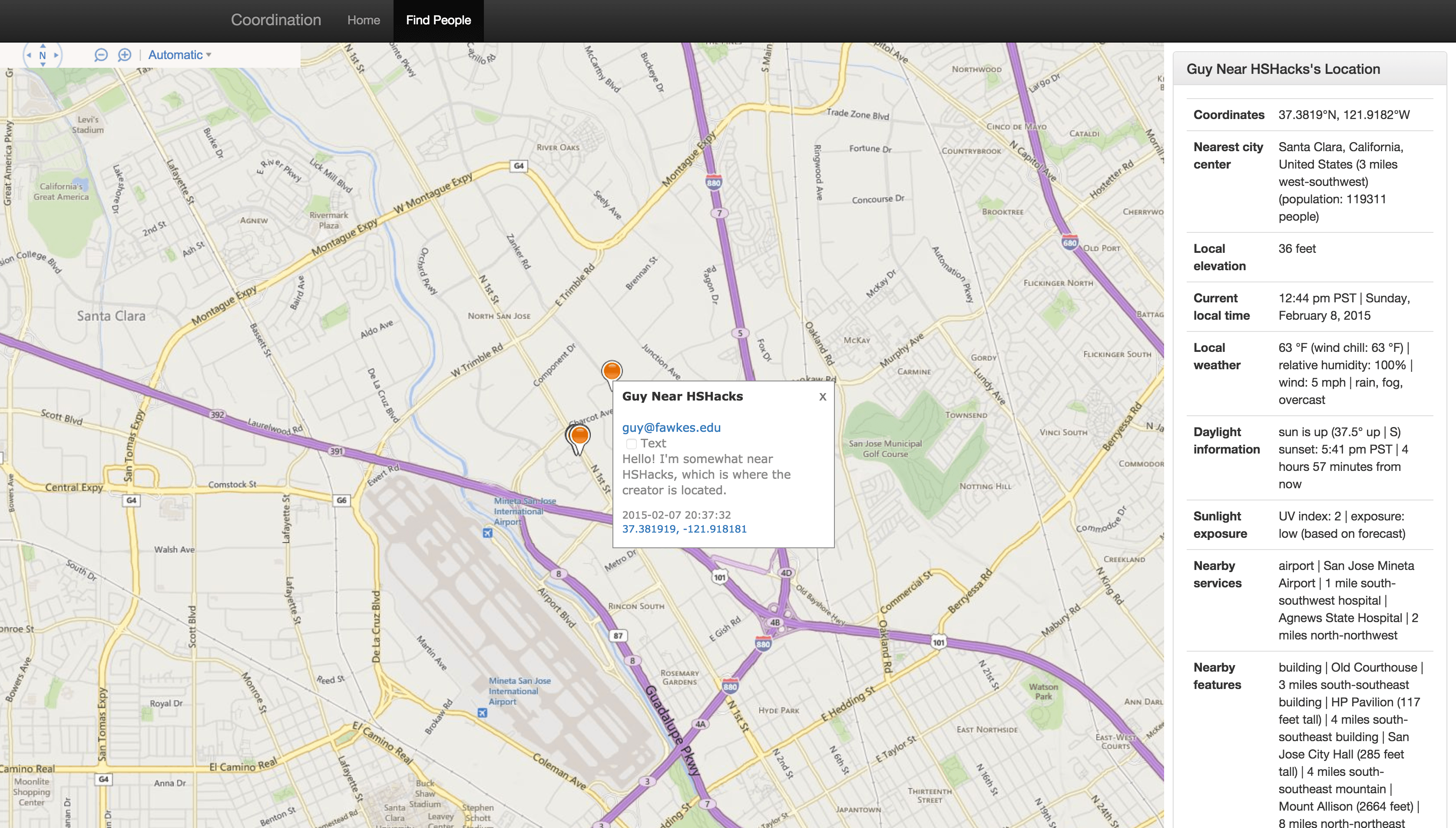Click the orange pushpin near Component Dr

tap(612, 372)
